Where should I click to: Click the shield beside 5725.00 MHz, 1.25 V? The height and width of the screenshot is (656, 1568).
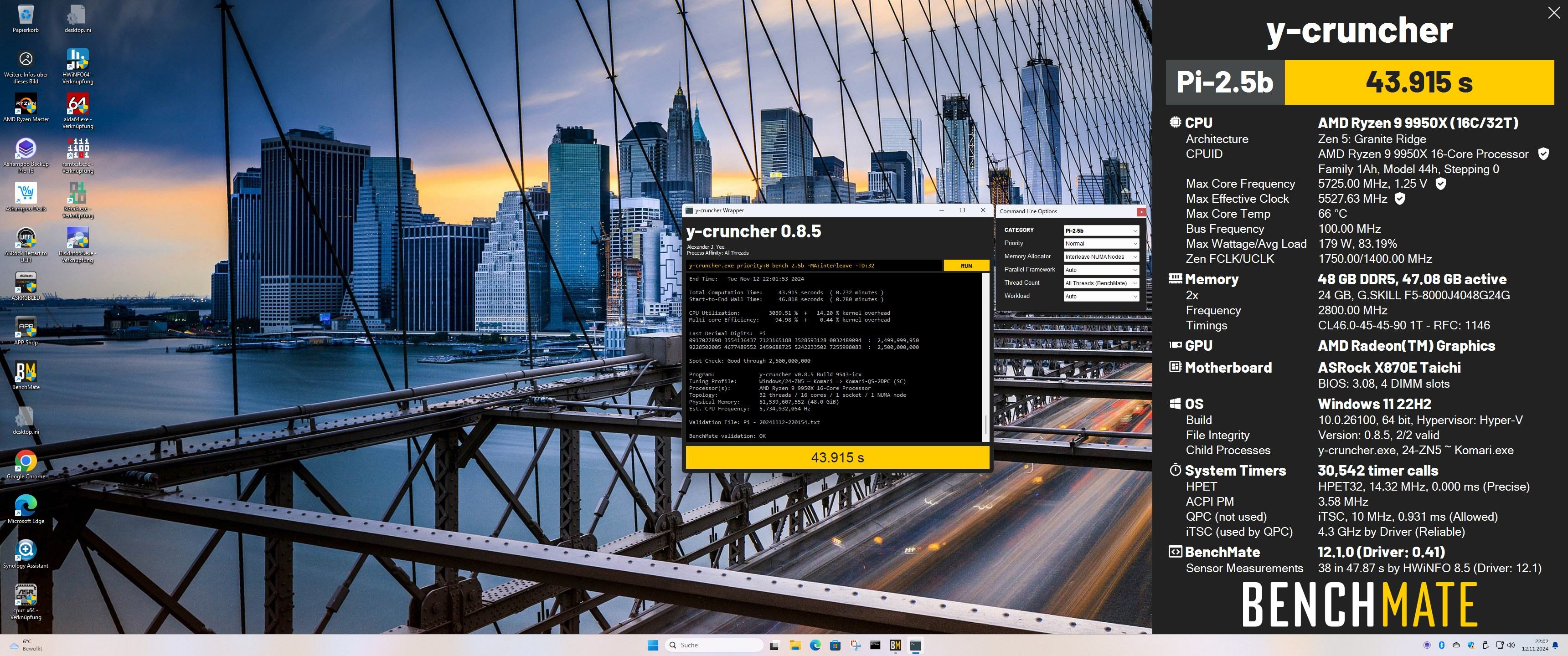pyautogui.click(x=1440, y=184)
